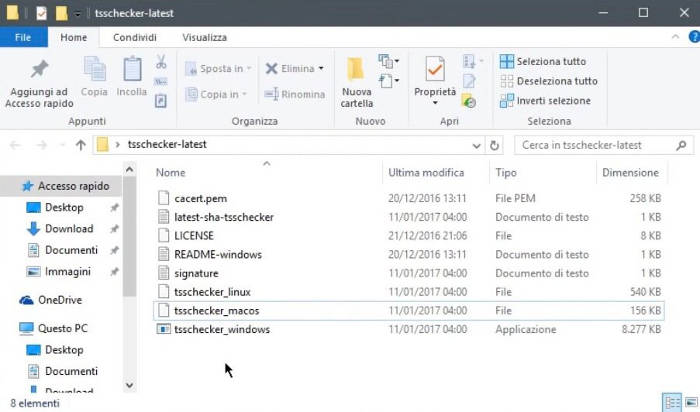This screenshot has width=700, height=412.
Task: Click the scissors Taglia icon
Action: tap(161, 62)
